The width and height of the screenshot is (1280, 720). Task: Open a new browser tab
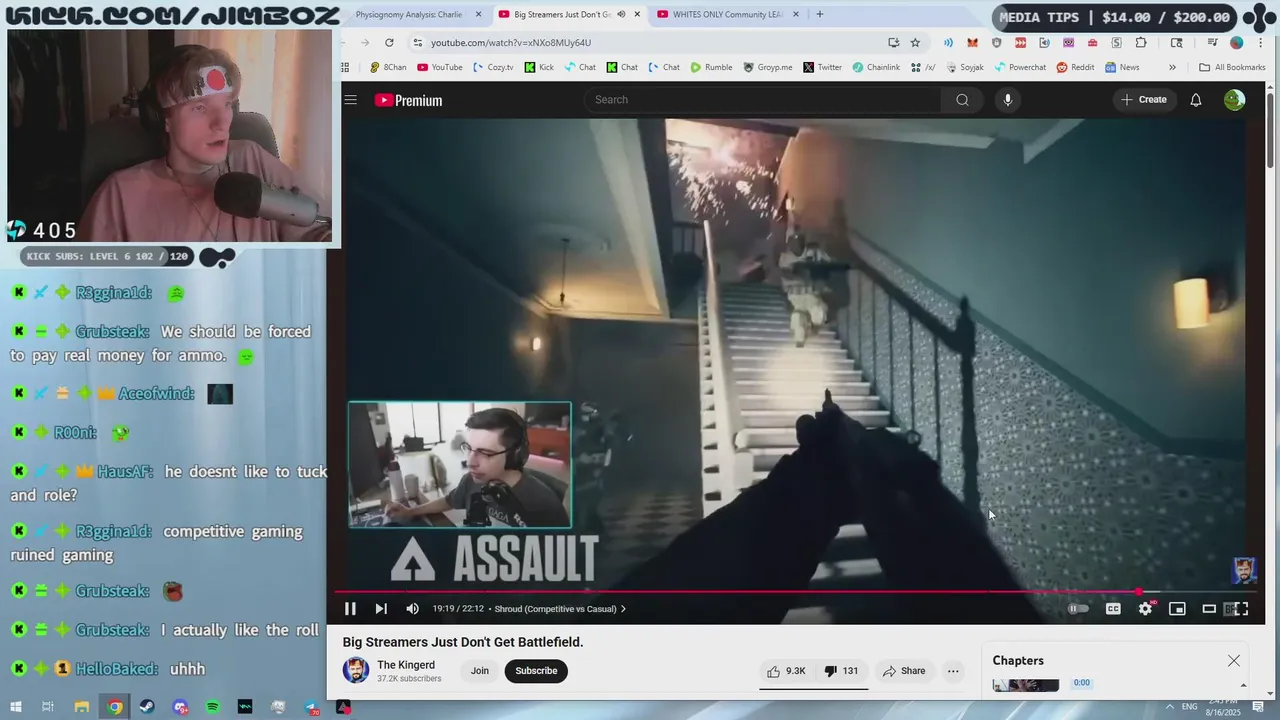pyautogui.click(x=820, y=14)
